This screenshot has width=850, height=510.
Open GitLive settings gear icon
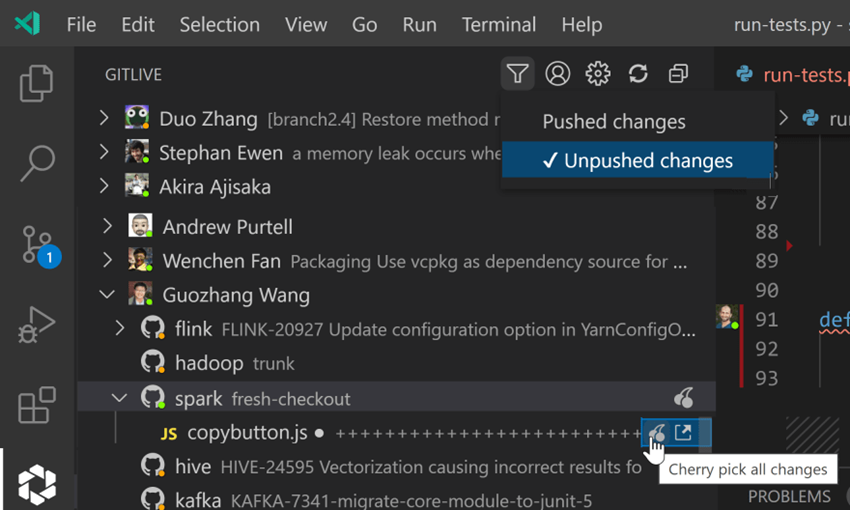598,73
